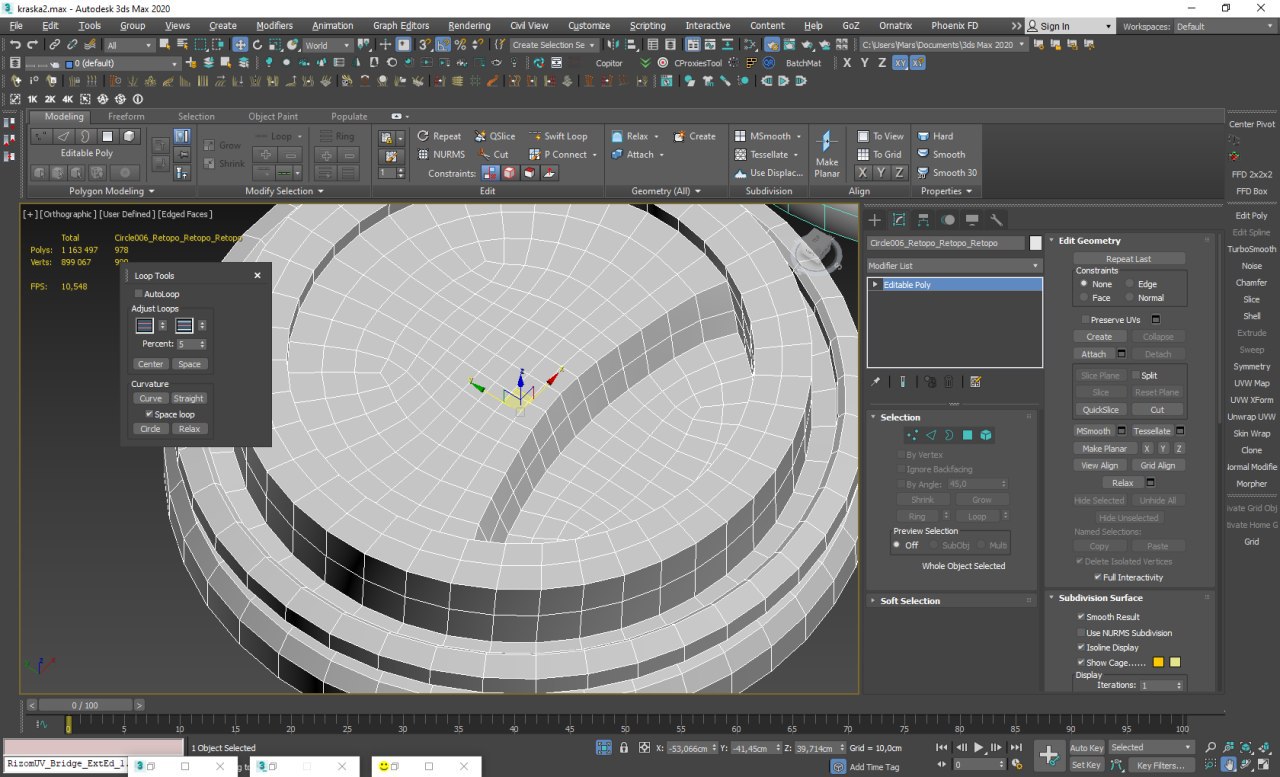This screenshot has width=1280, height=777.
Task: Click the Auto Key button
Action: (x=1086, y=748)
